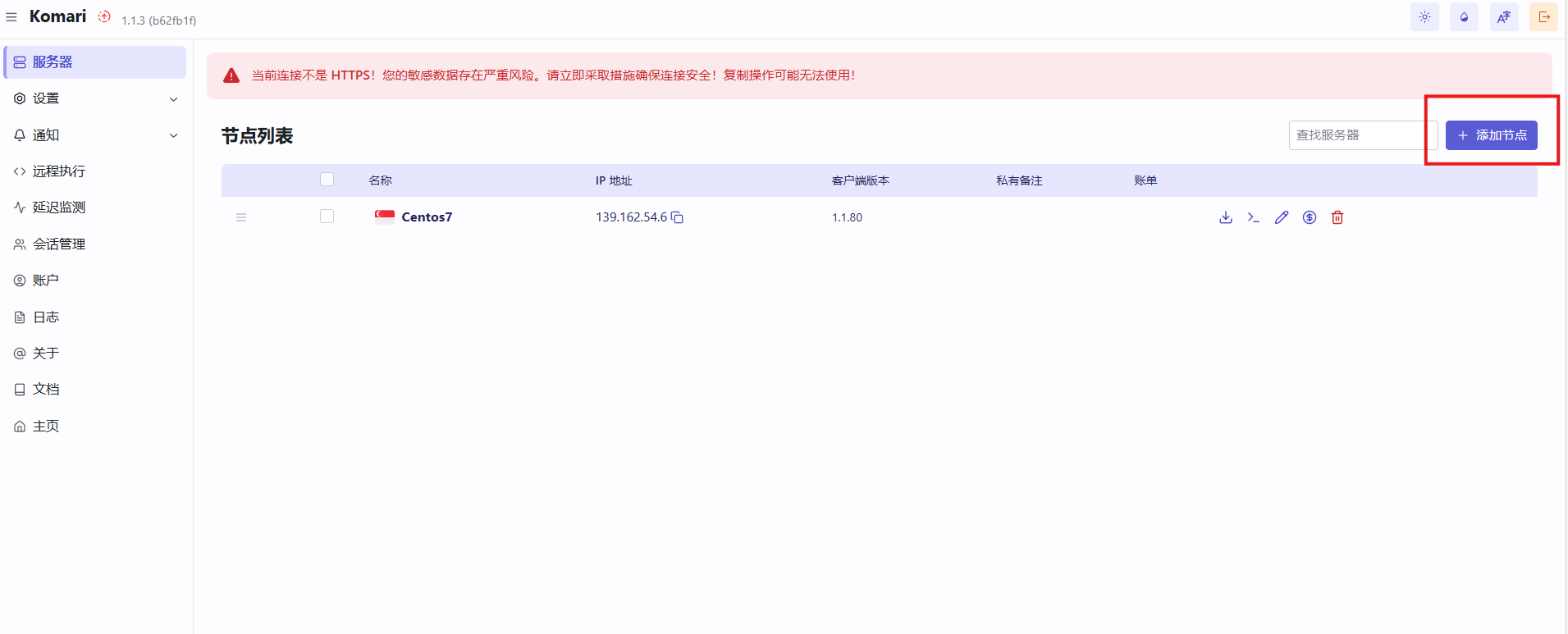The image size is (1568, 634).
Task: Open the theme color droplet picker
Action: (x=1464, y=17)
